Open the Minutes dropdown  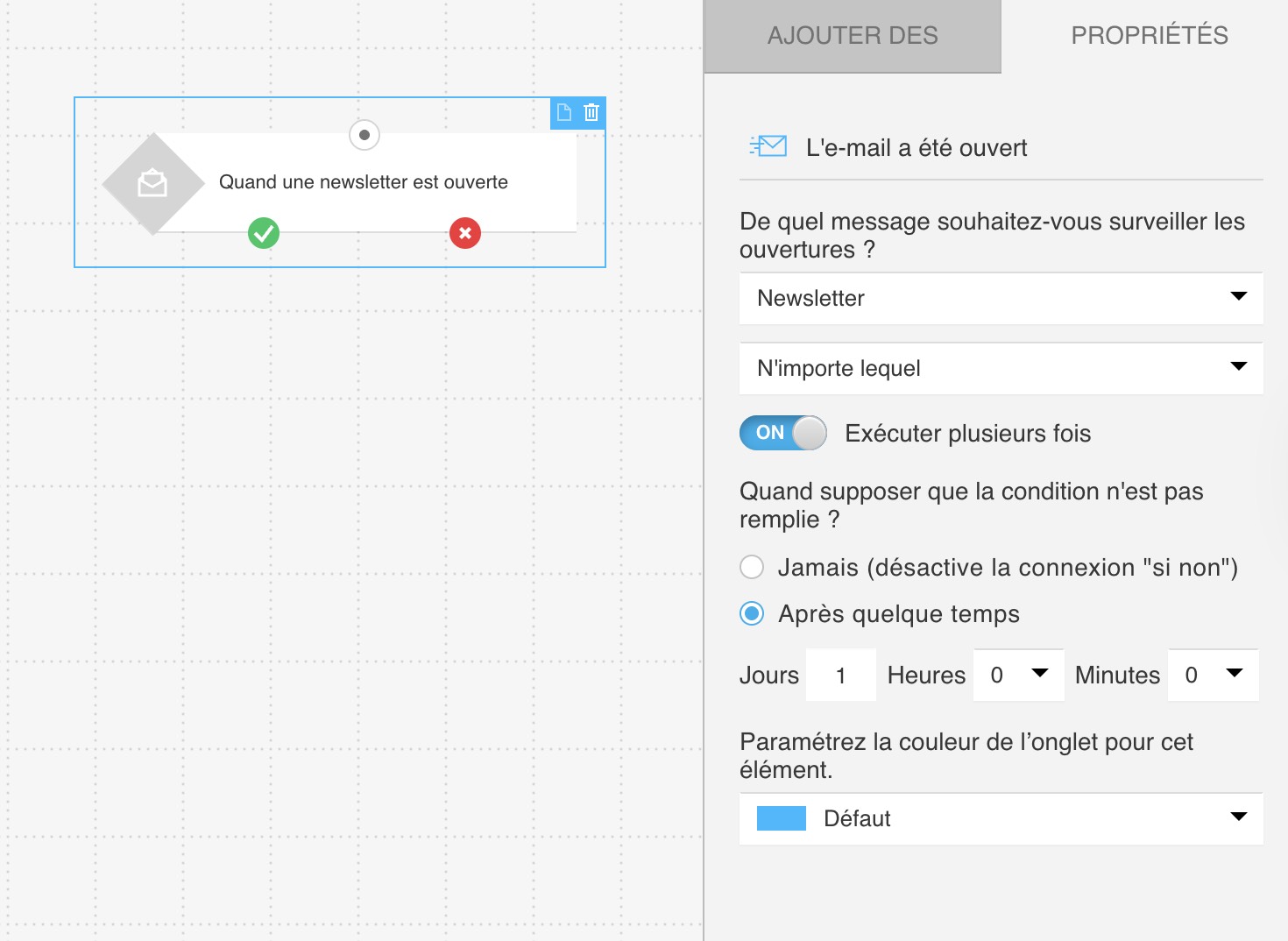click(1214, 675)
